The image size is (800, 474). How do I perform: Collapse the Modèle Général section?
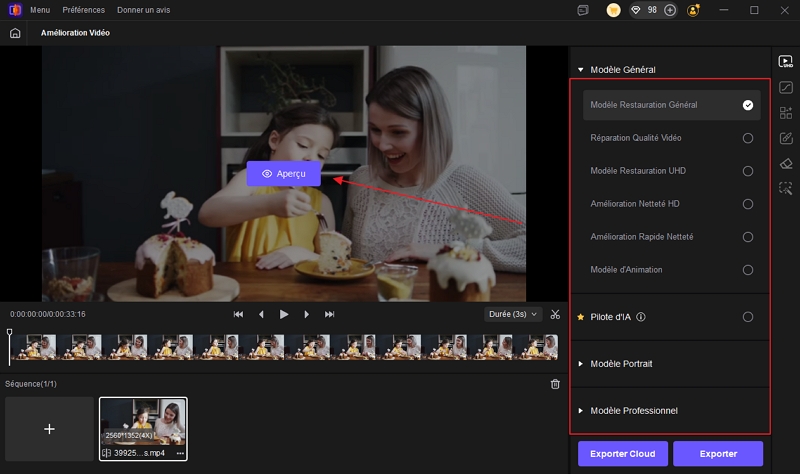(x=580, y=70)
